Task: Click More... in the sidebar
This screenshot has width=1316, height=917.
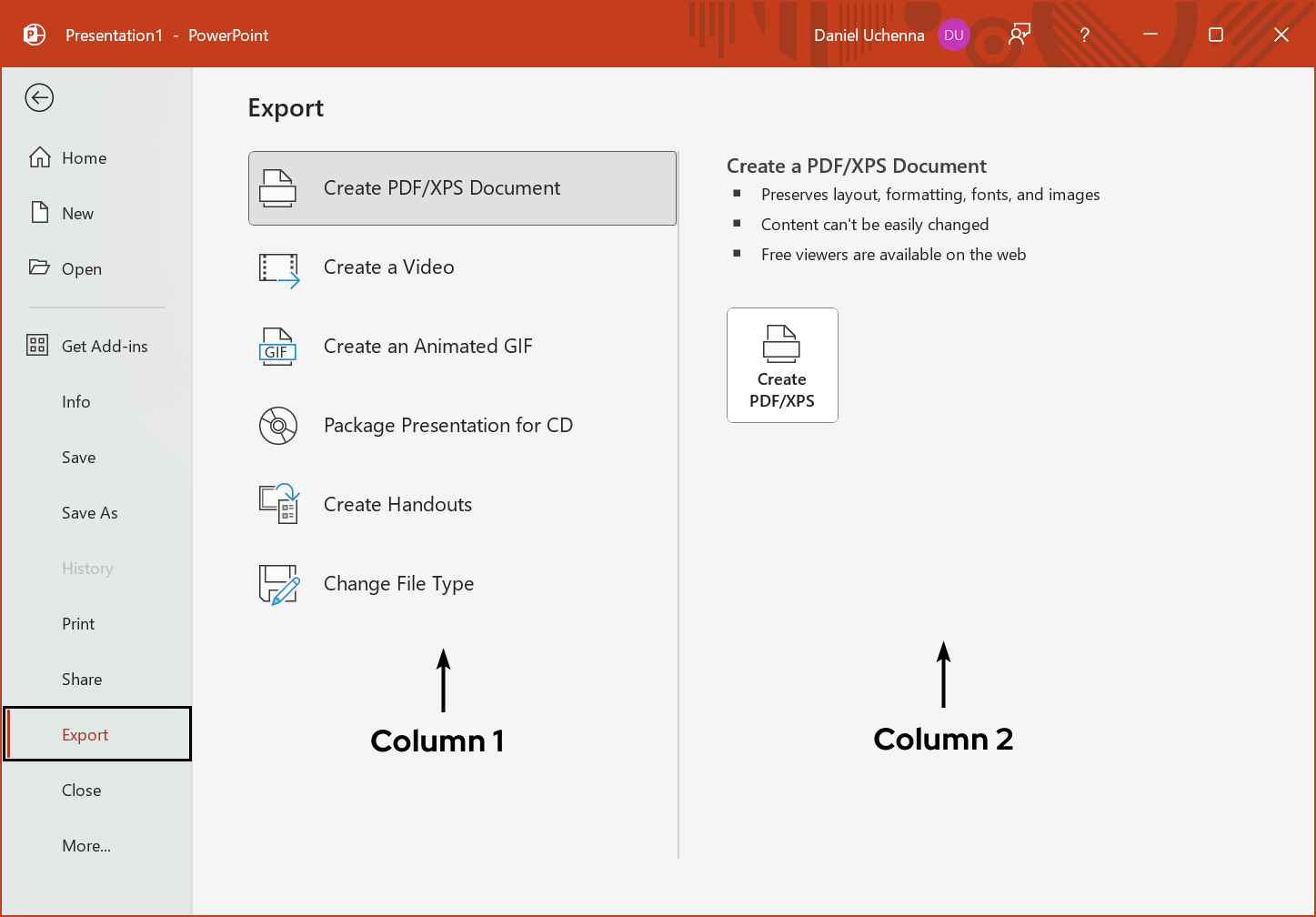Action: click(85, 845)
